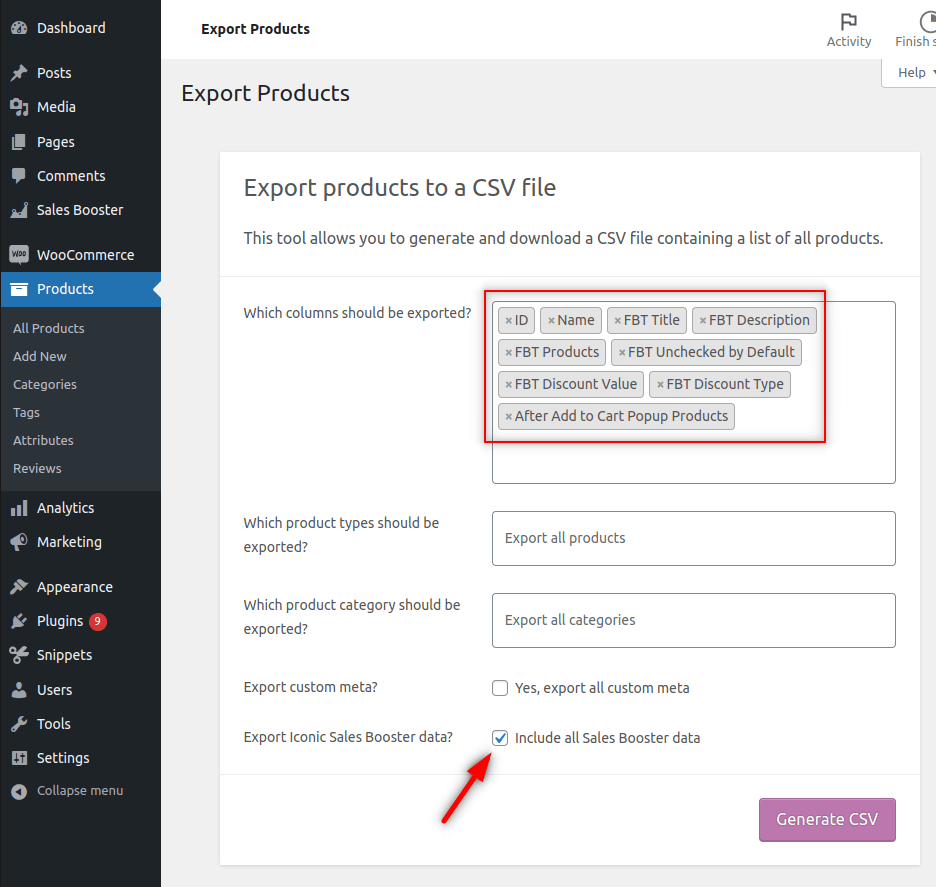Uncheck Include all Sales Booster data
This screenshot has height=887, width=936.
click(x=500, y=738)
